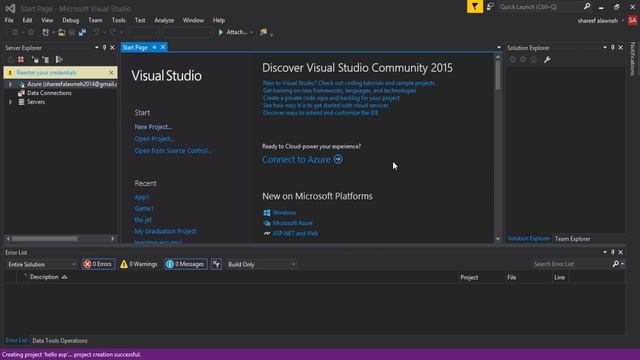Viewport: 640px width, 360px height.
Task: Open the Solution Explorer window position dropdown arrow
Action: point(605,48)
